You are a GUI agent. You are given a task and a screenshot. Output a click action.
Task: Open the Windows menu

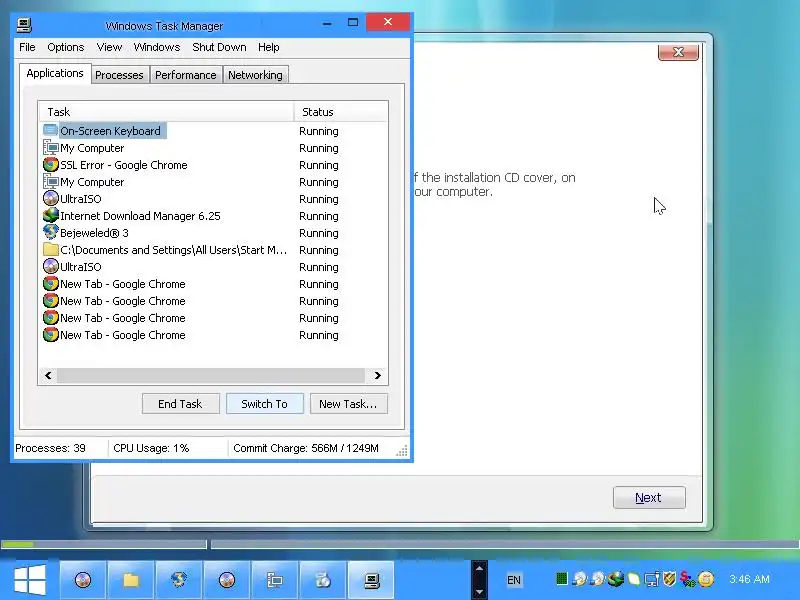tap(157, 47)
